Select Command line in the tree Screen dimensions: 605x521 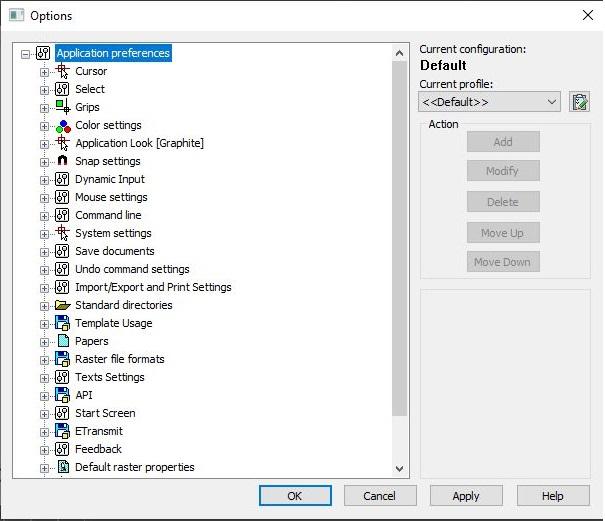click(x=108, y=215)
